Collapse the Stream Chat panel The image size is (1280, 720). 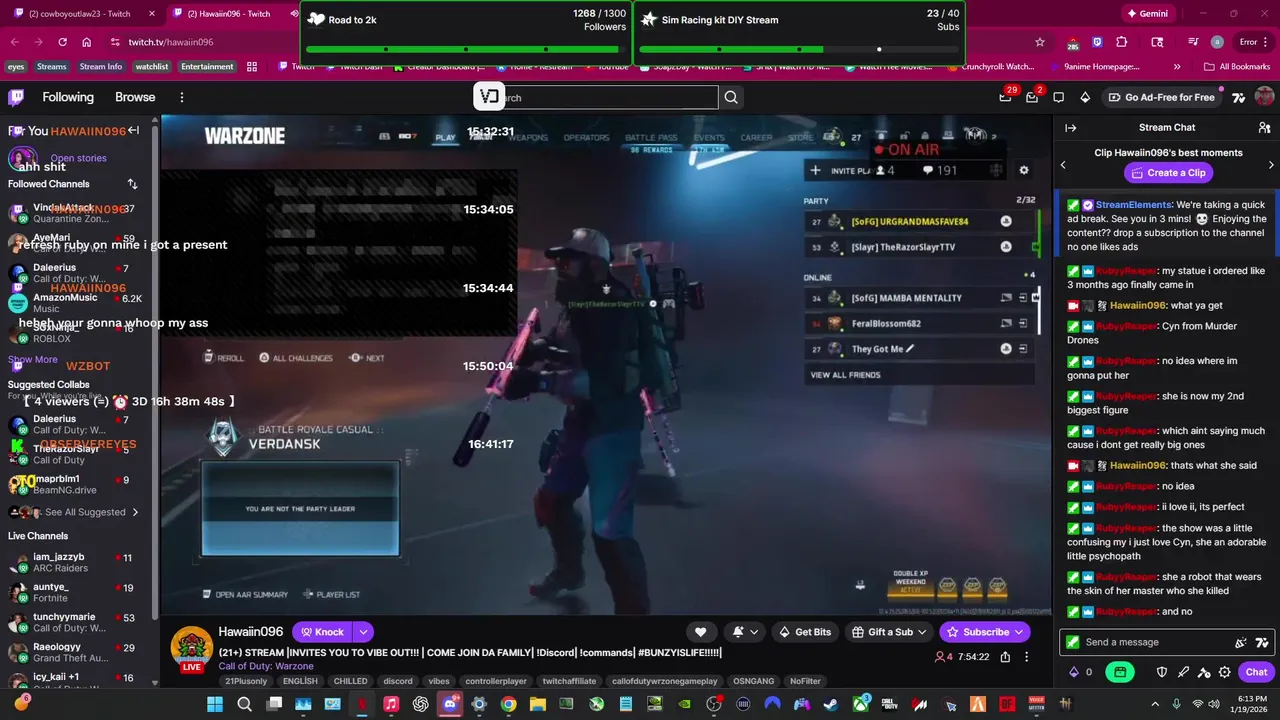(1070, 128)
